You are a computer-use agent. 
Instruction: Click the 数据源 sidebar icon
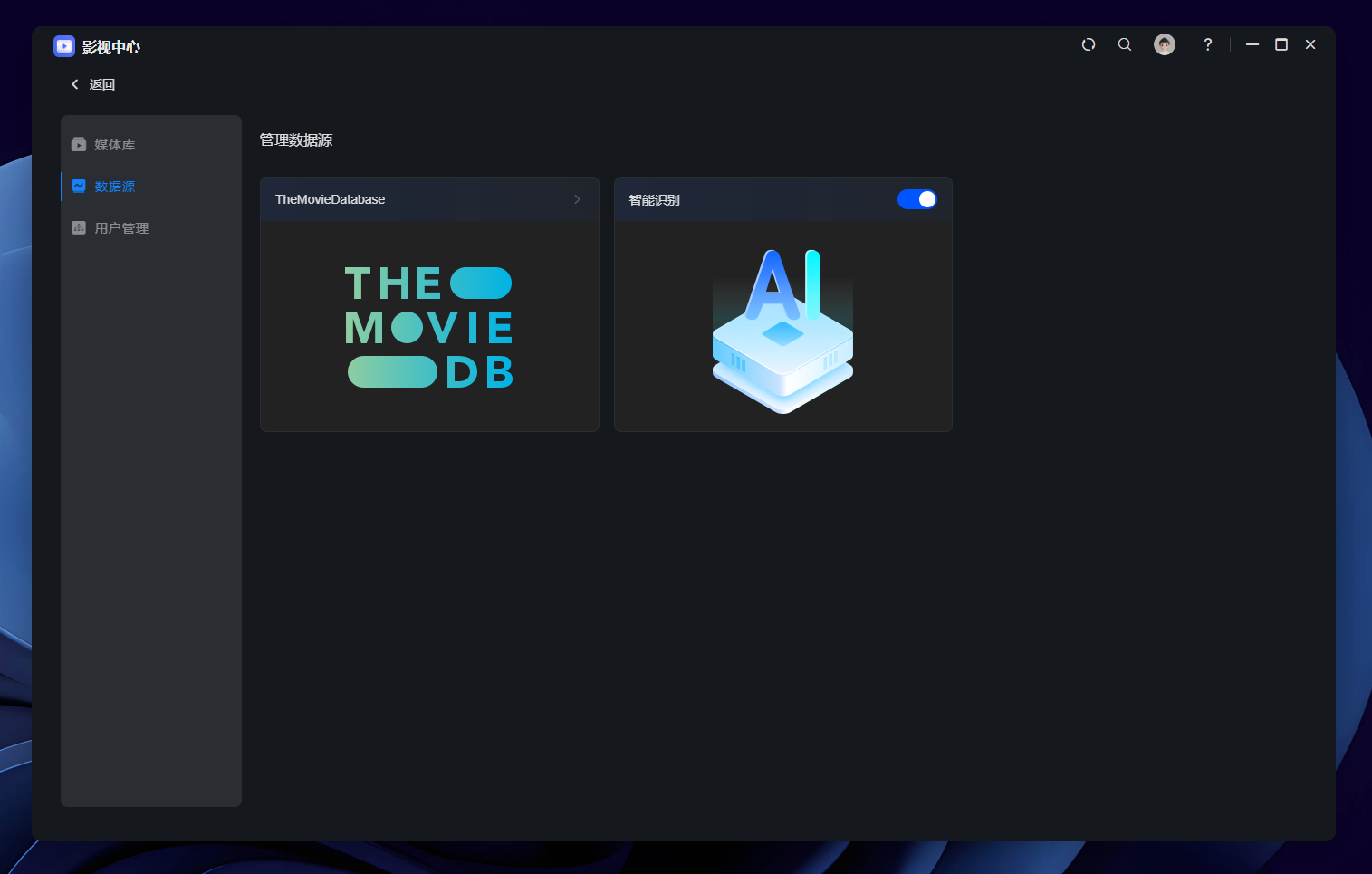click(79, 186)
